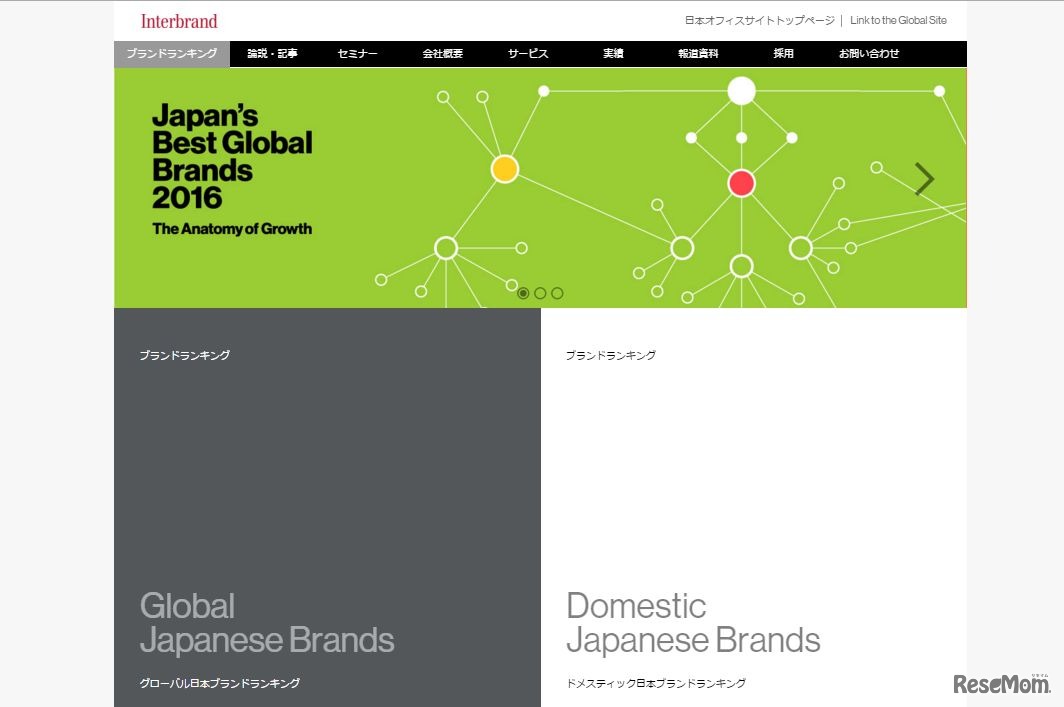Click グローバル日本ブランドランキング caption

pos(219,683)
